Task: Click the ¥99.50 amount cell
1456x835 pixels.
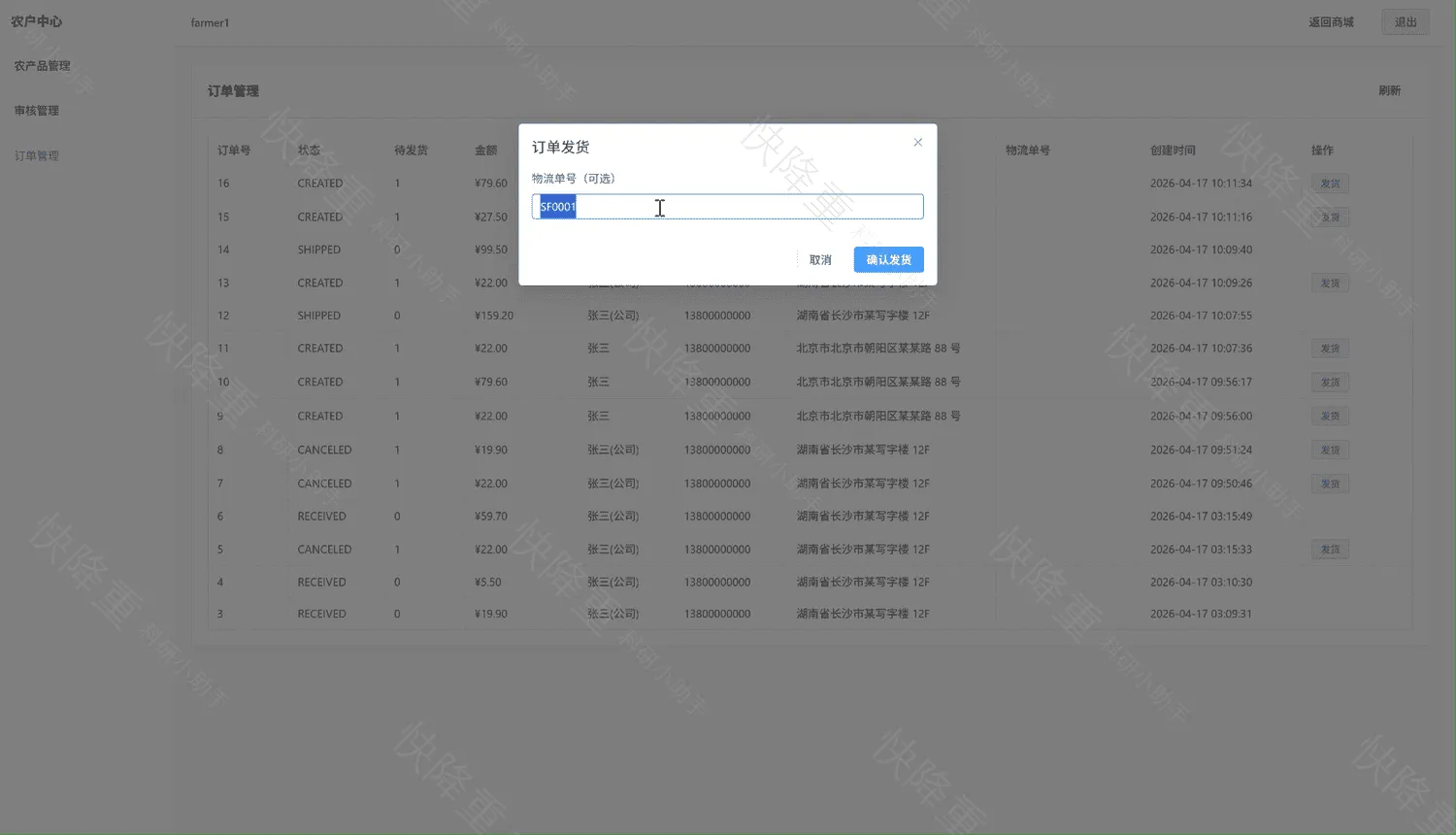Action: [x=491, y=250]
